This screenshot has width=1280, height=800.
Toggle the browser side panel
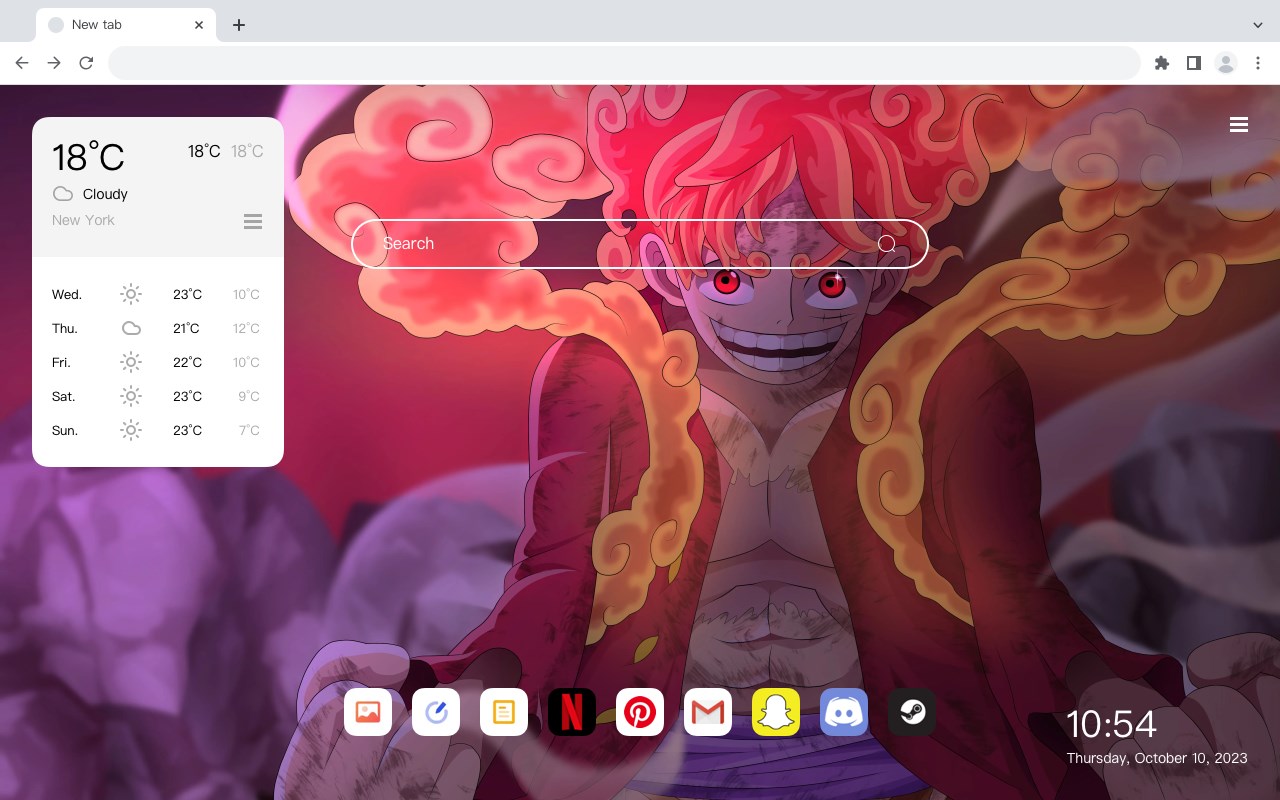[x=1193, y=63]
